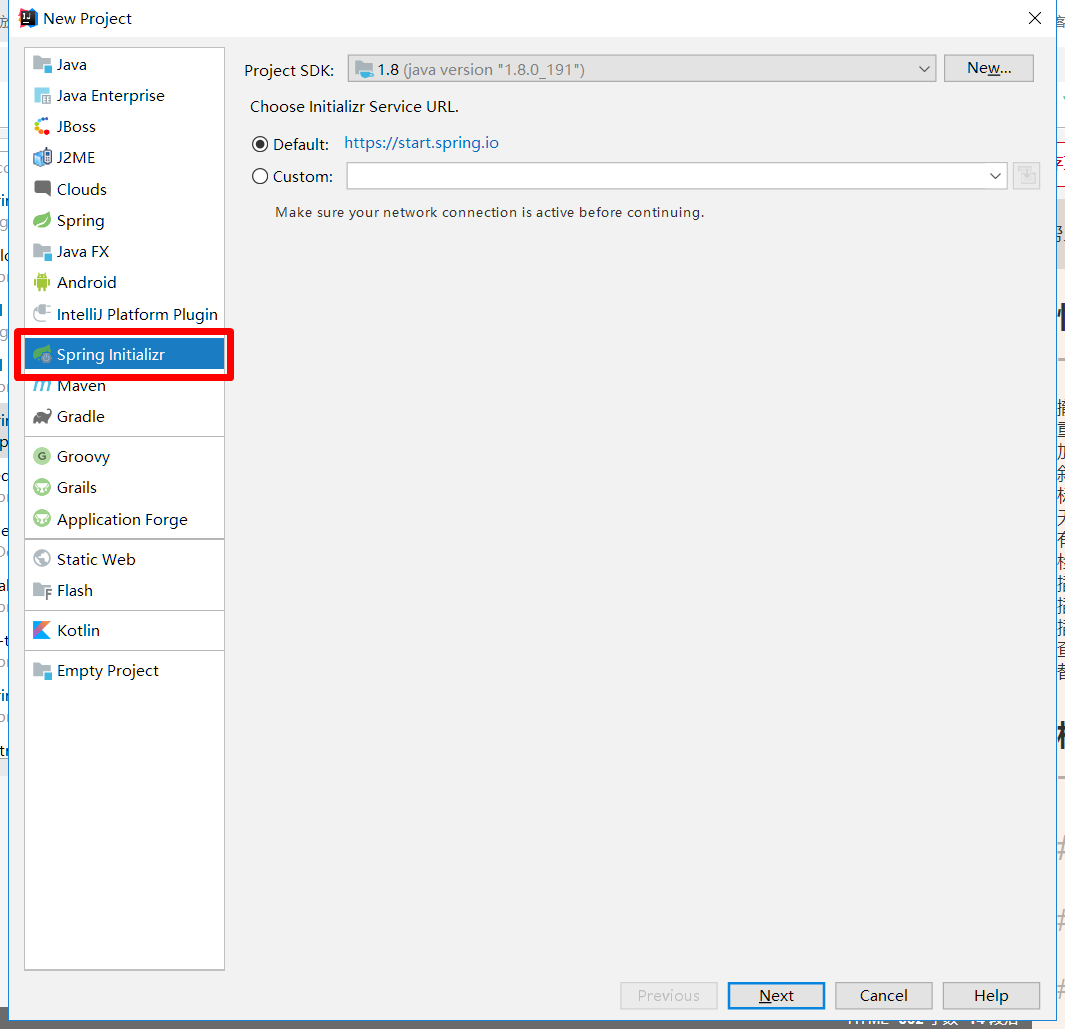The image size is (1065, 1029).
Task: Click inside the Custom URL text field
Action: 666,177
